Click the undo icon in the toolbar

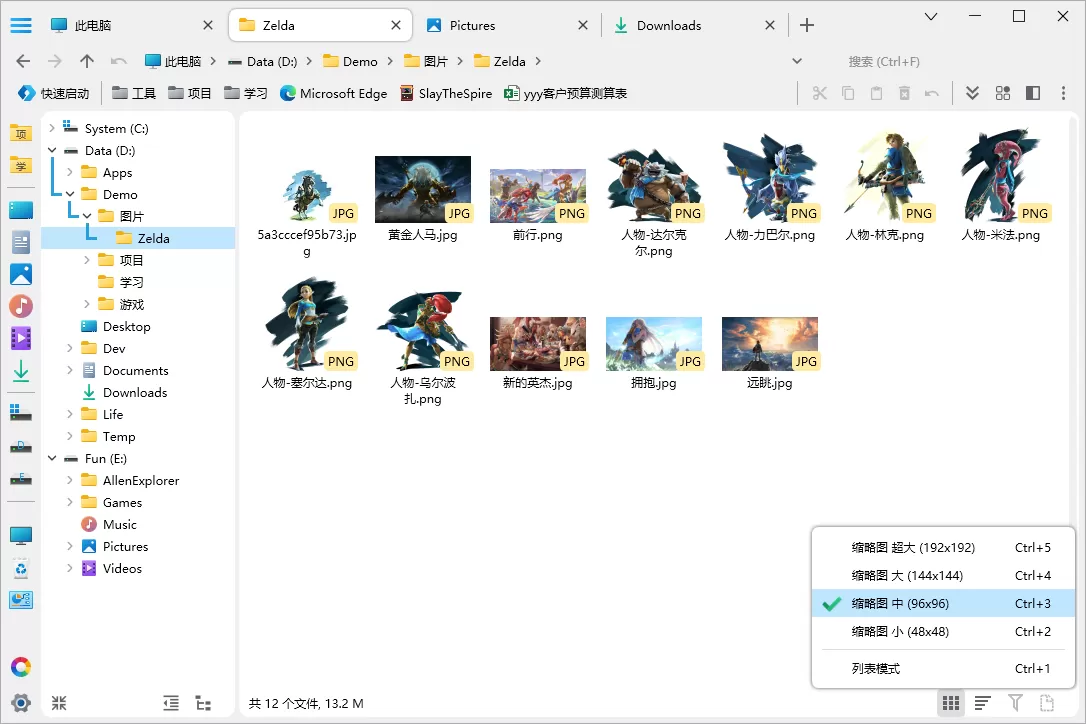932,93
